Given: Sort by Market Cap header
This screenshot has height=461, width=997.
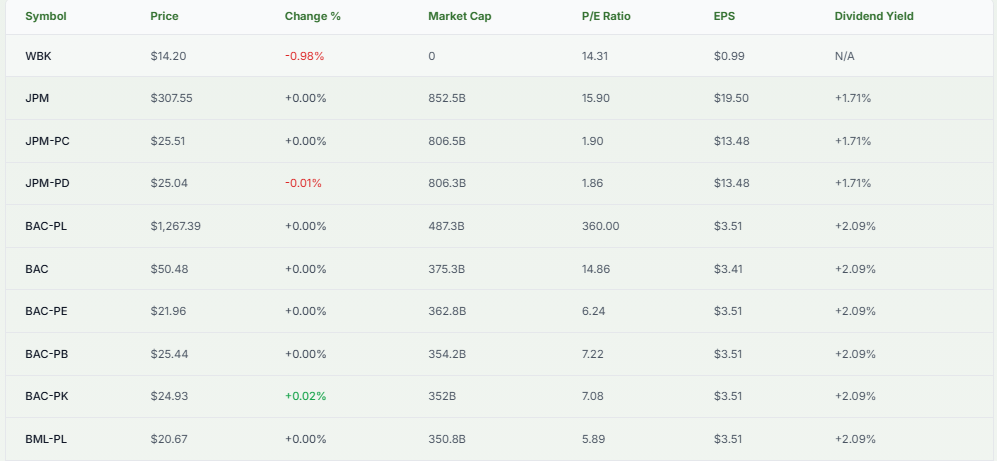Looking at the screenshot, I should pos(459,16).
